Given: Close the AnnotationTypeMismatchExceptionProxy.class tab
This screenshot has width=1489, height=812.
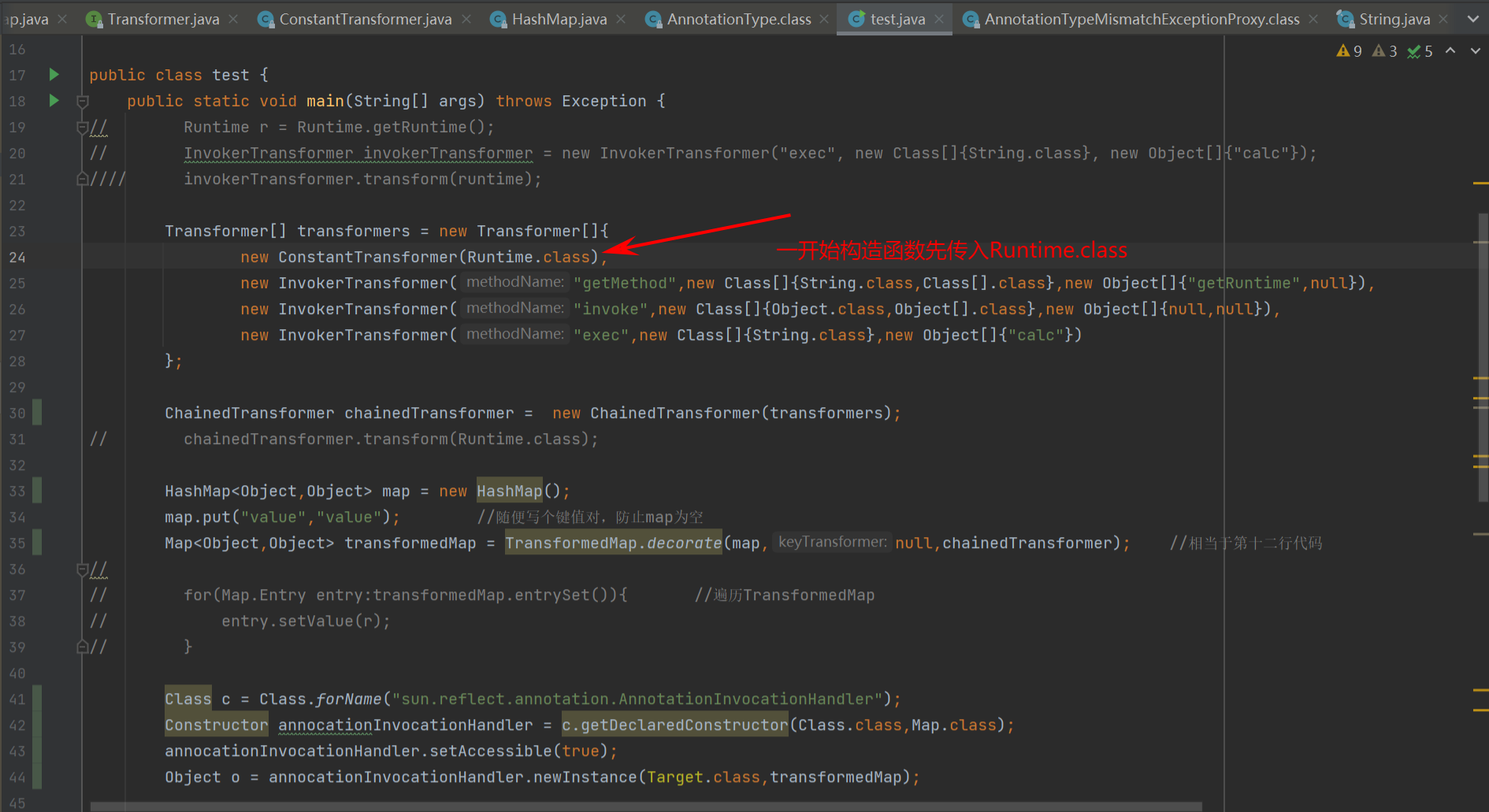Looking at the screenshot, I should pyautogui.click(x=1313, y=19).
